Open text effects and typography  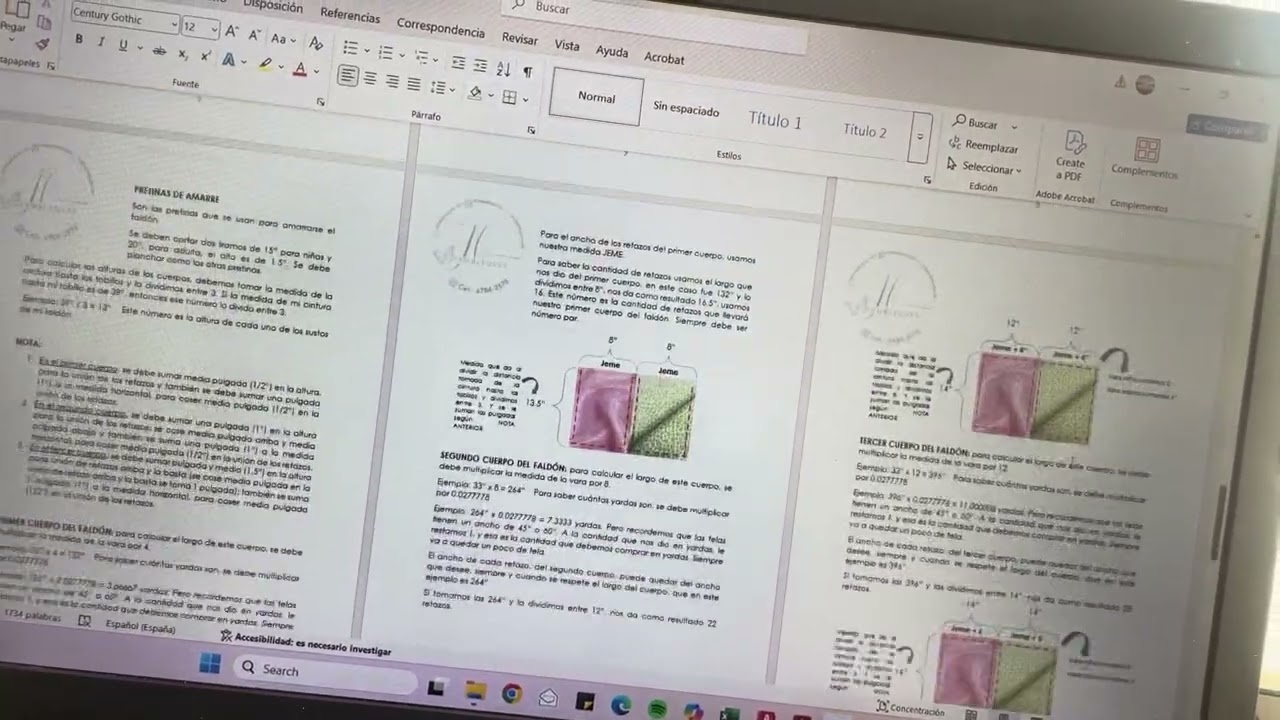pos(229,60)
